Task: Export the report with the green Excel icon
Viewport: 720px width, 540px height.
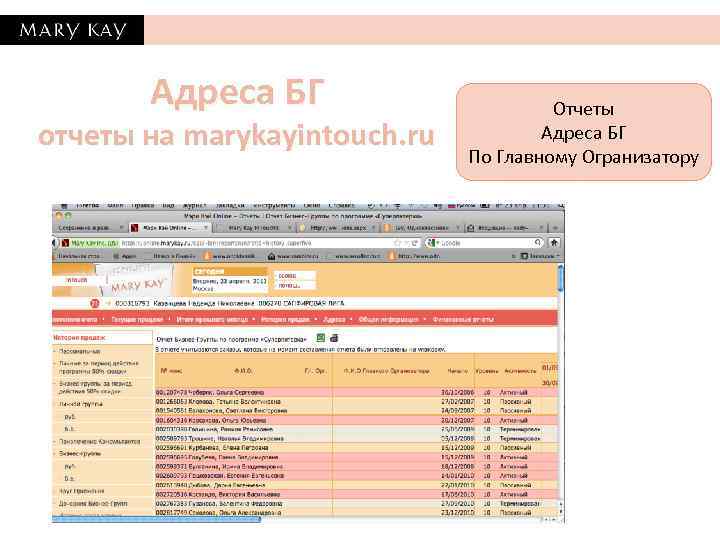Action: point(321,338)
